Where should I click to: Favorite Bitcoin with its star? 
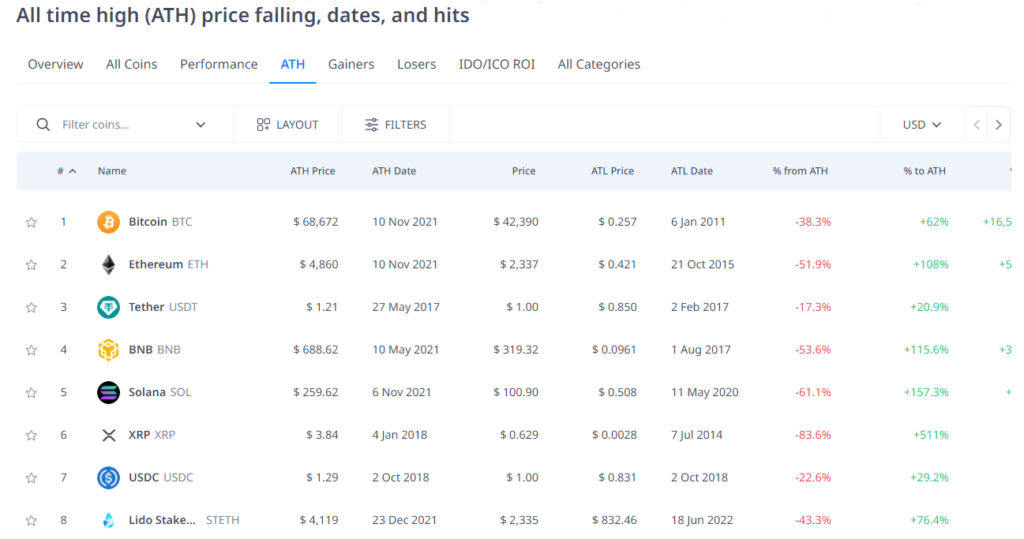(x=31, y=222)
